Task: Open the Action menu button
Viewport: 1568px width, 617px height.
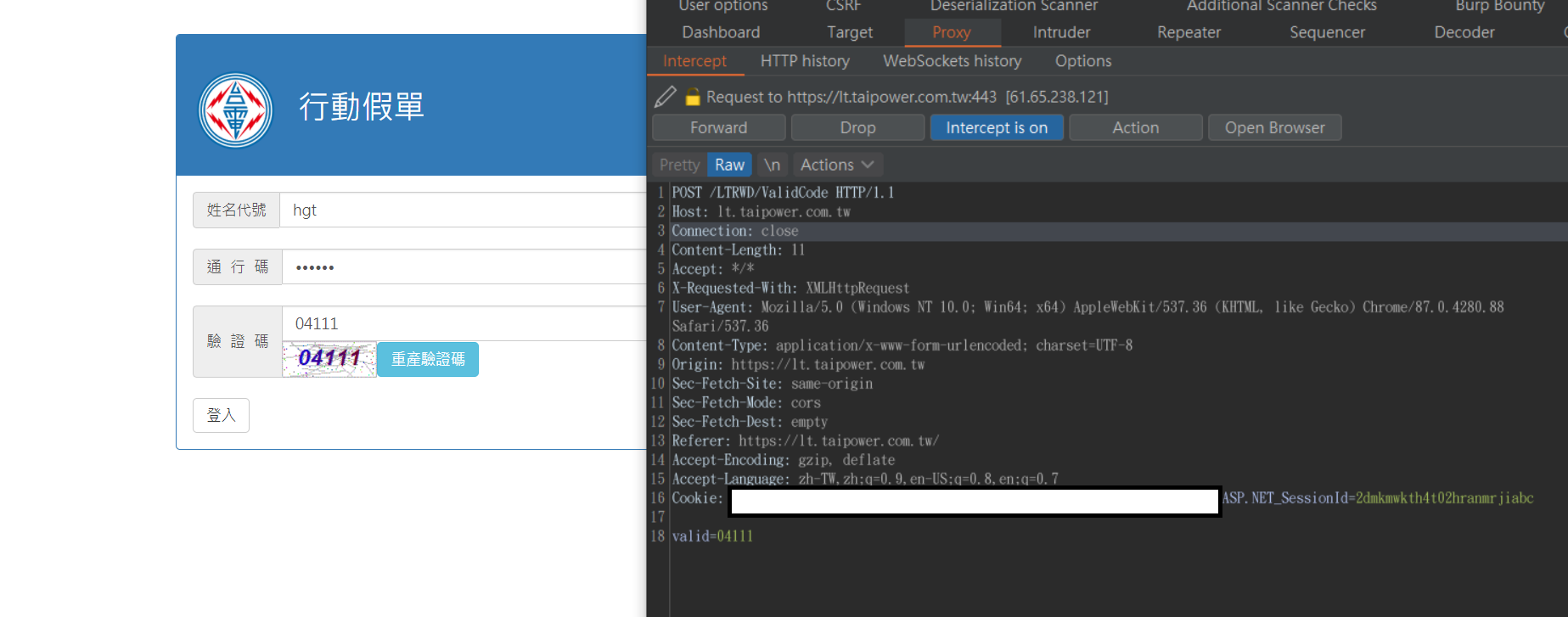Action: coord(1135,127)
